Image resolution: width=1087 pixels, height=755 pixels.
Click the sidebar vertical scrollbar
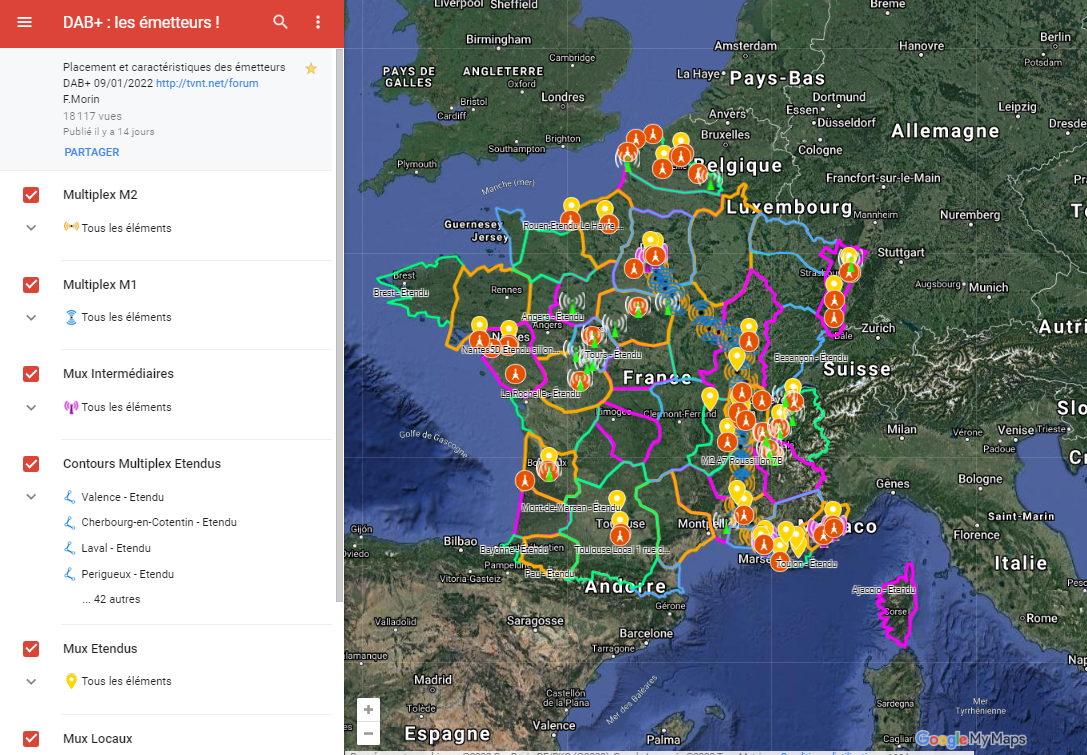[339, 326]
